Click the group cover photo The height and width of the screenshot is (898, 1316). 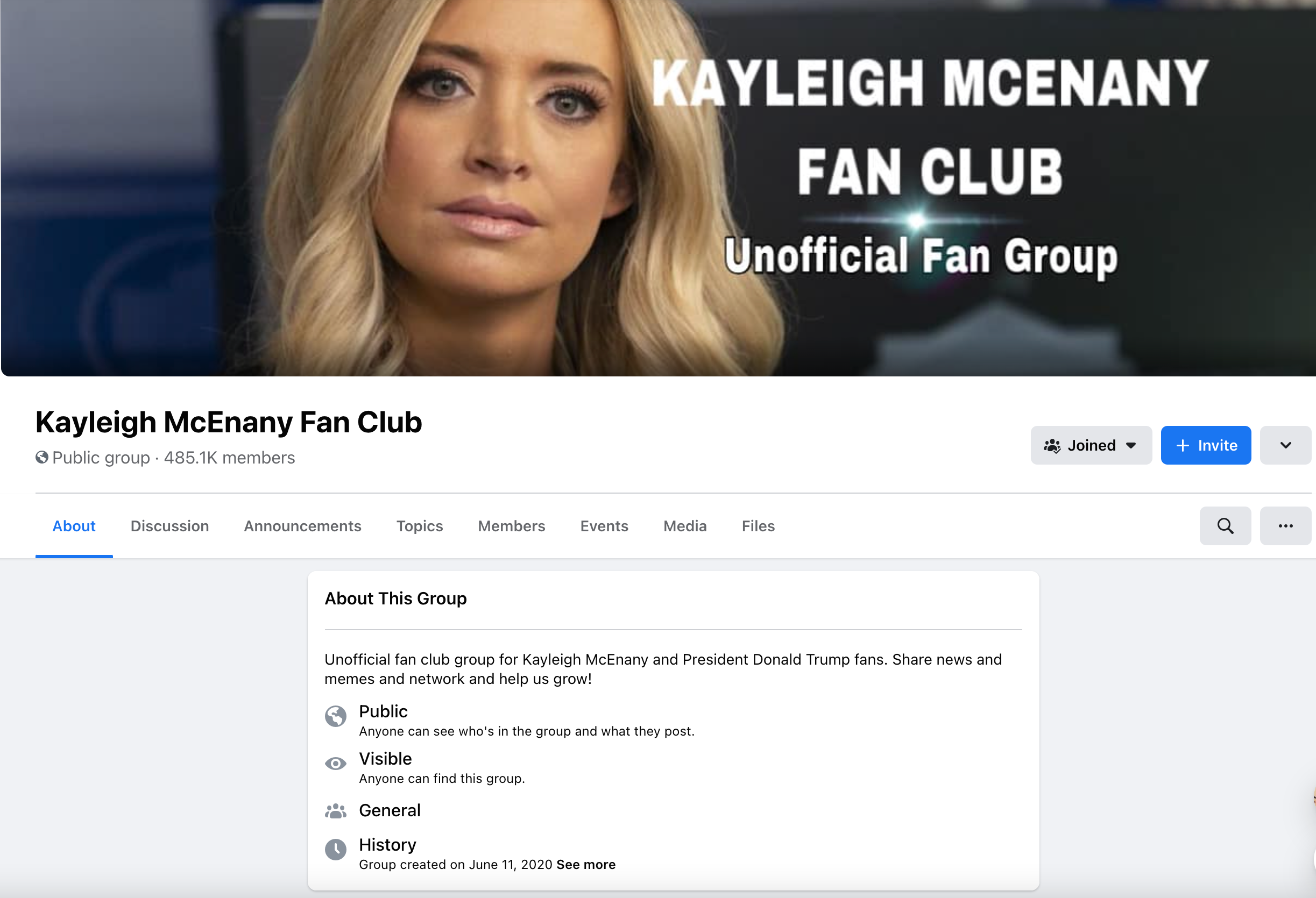(x=658, y=188)
